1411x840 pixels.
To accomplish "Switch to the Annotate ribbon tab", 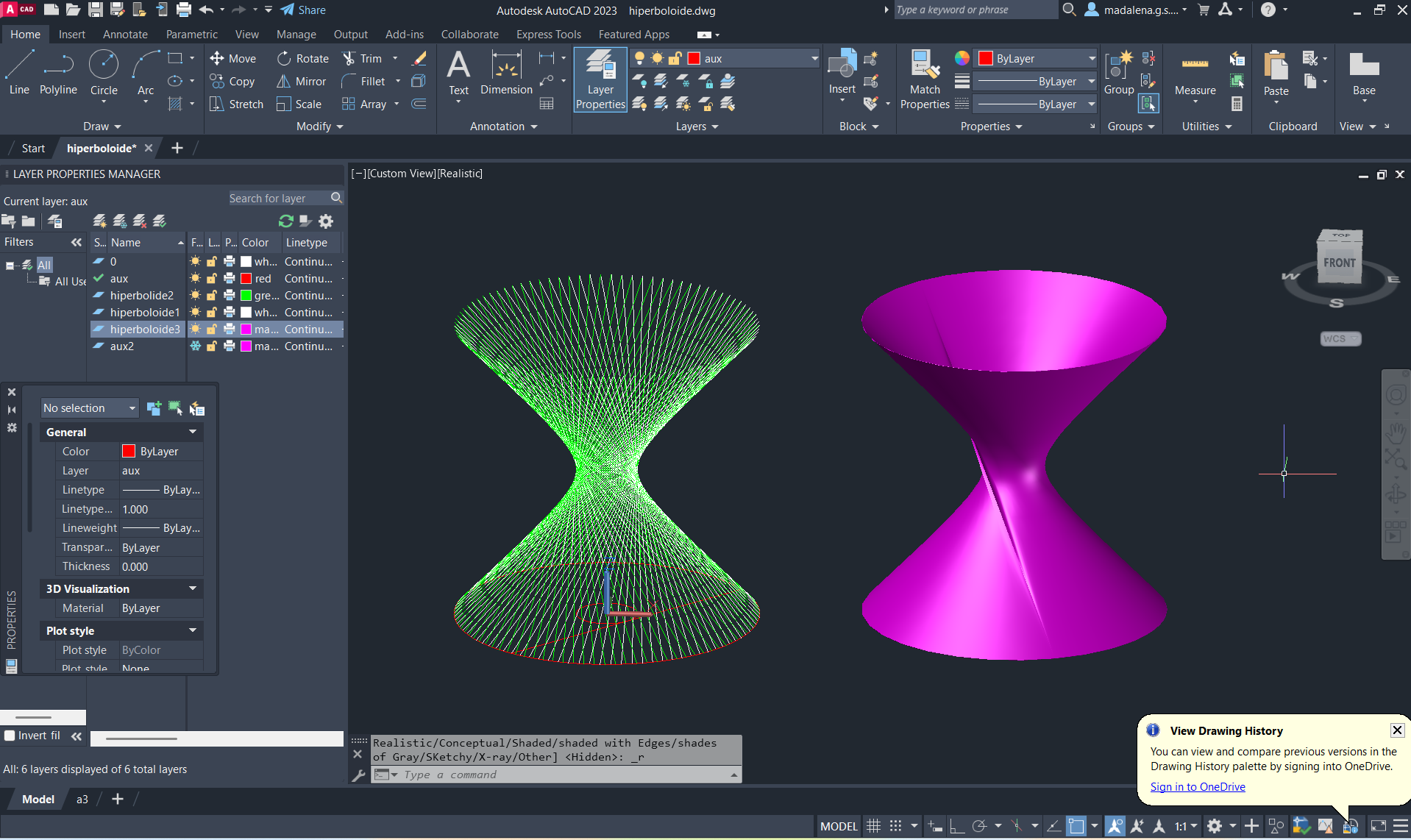I will [125, 35].
